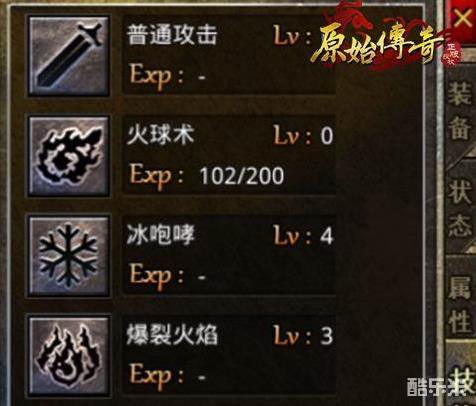
Task: Click the 普通攻击 skill name
Action: pos(172,34)
